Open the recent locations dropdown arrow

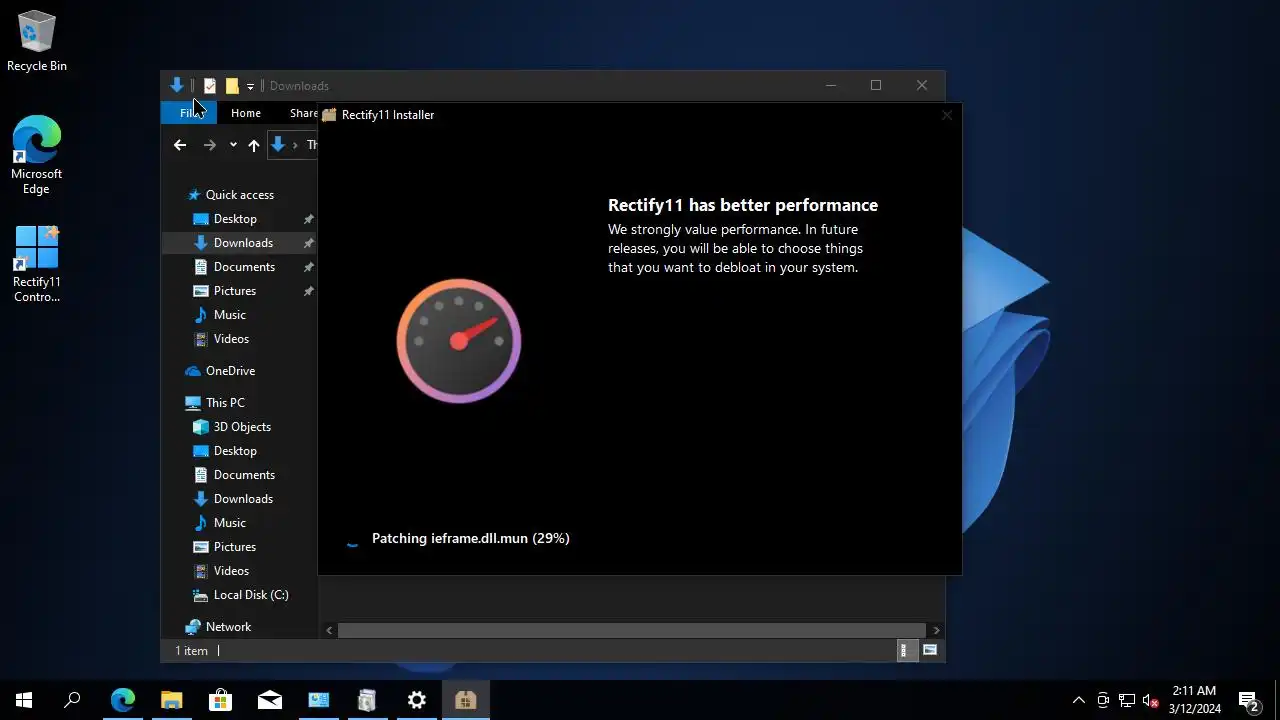(x=233, y=145)
